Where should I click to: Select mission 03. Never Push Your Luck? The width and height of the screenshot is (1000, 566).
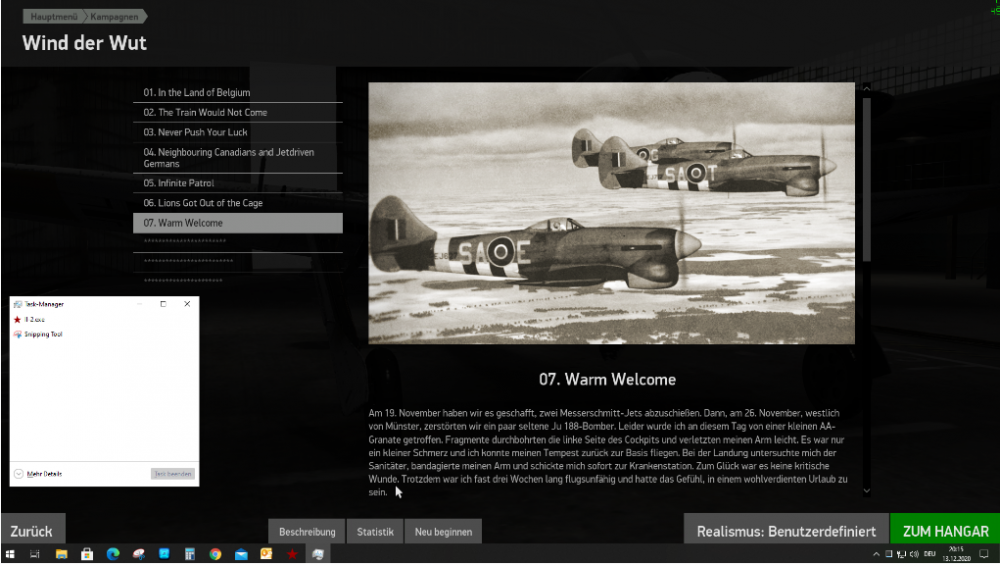(x=237, y=132)
